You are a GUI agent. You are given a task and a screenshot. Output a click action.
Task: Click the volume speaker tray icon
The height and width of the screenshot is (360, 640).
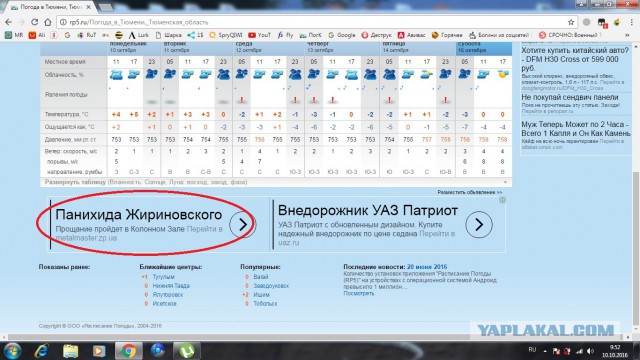[590, 351]
